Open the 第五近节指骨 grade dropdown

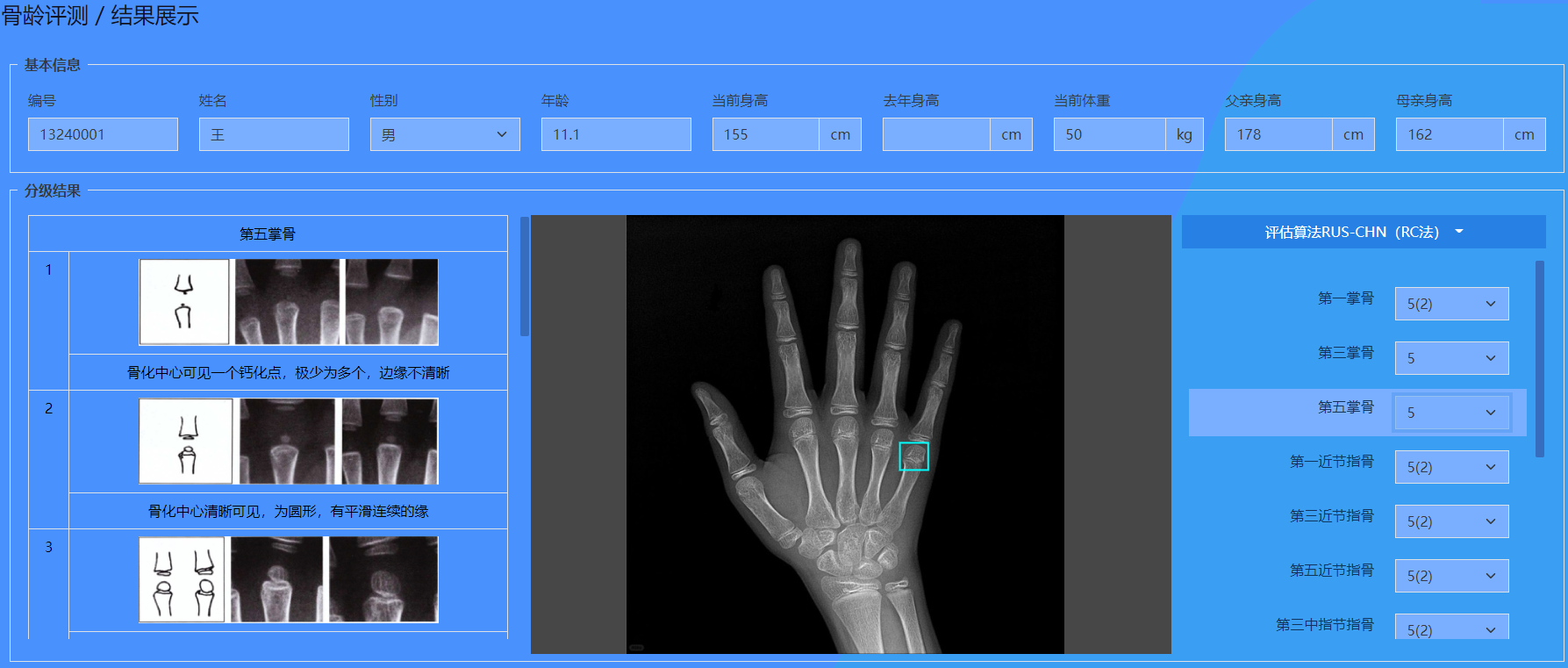(1451, 576)
